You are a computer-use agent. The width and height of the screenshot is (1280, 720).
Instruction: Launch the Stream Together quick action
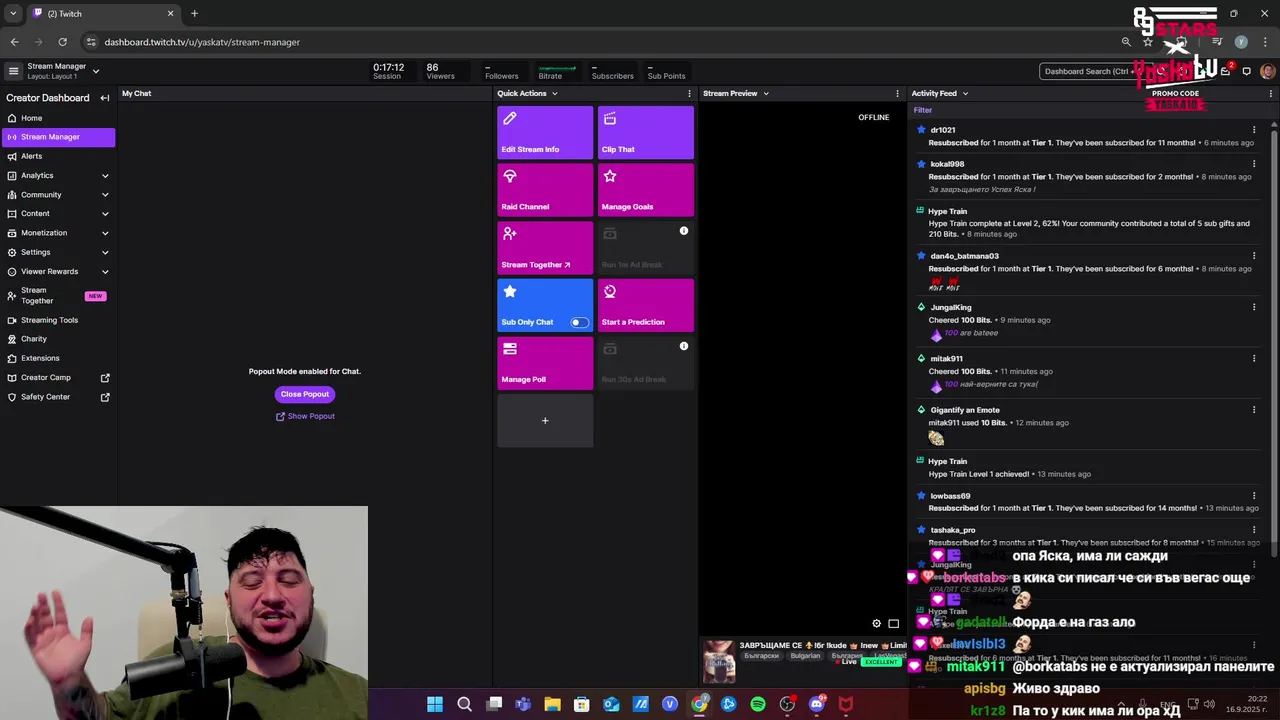tap(545, 247)
